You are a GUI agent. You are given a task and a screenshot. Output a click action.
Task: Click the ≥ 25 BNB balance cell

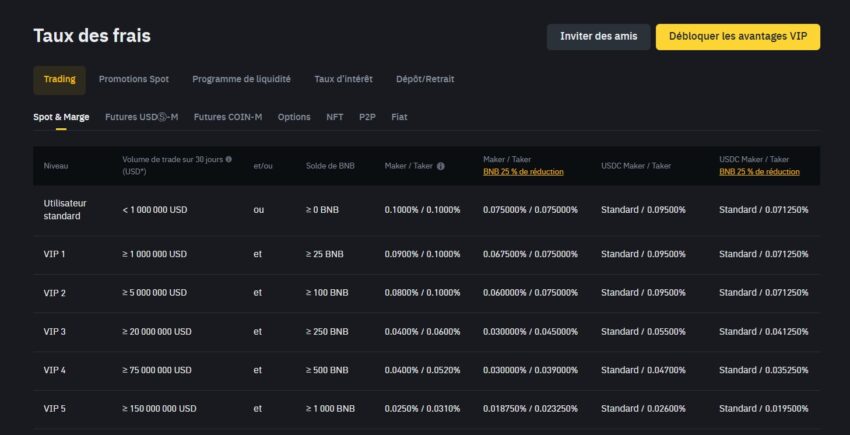(x=325, y=254)
